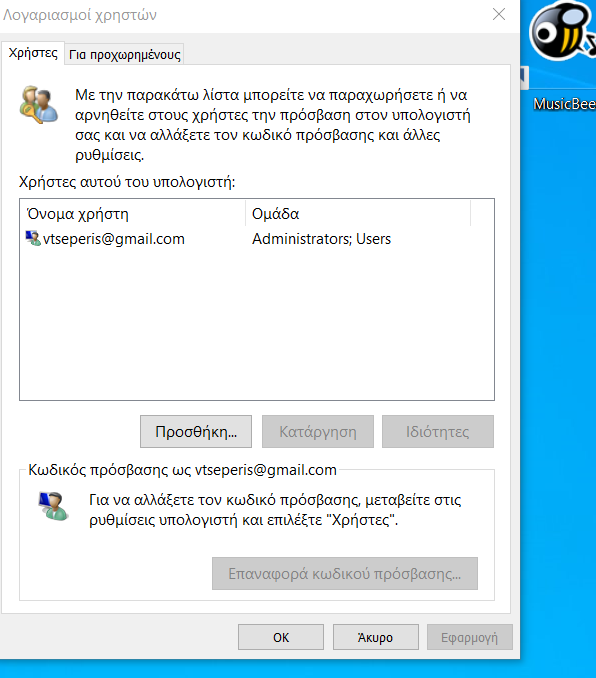Click the user icon beside vtseperis@gmail.com

33,238
